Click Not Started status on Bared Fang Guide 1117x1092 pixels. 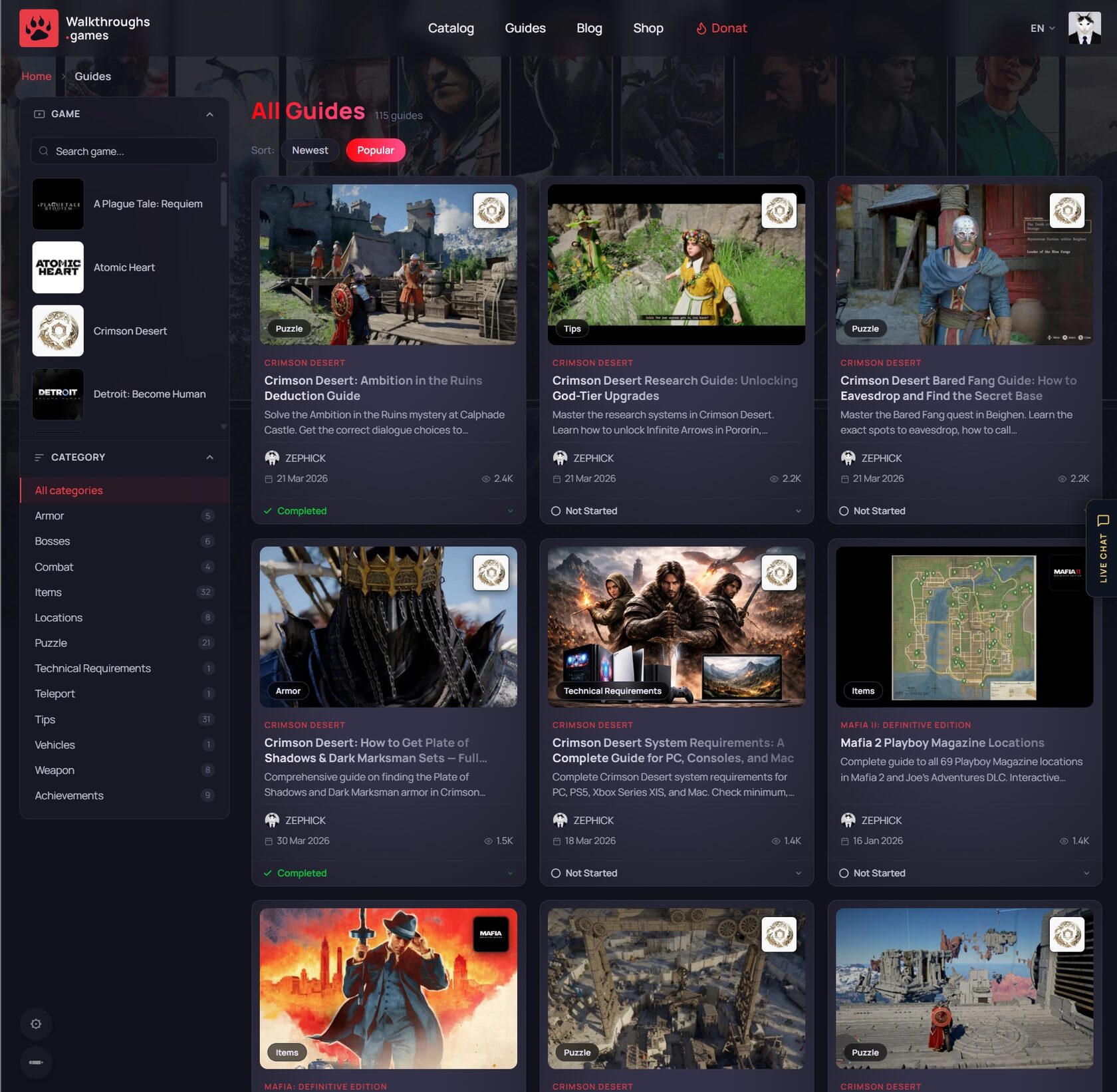click(x=872, y=511)
